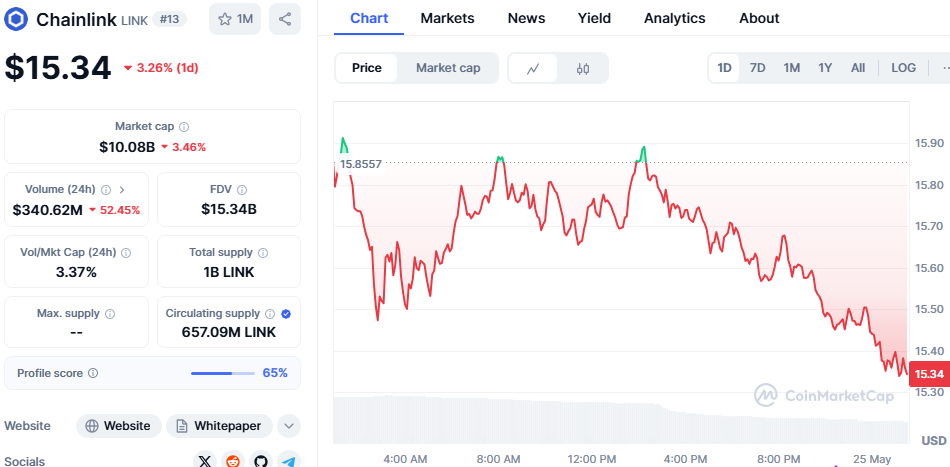Expand Volume (24h) details chevron

pyautogui.click(x=122, y=190)
